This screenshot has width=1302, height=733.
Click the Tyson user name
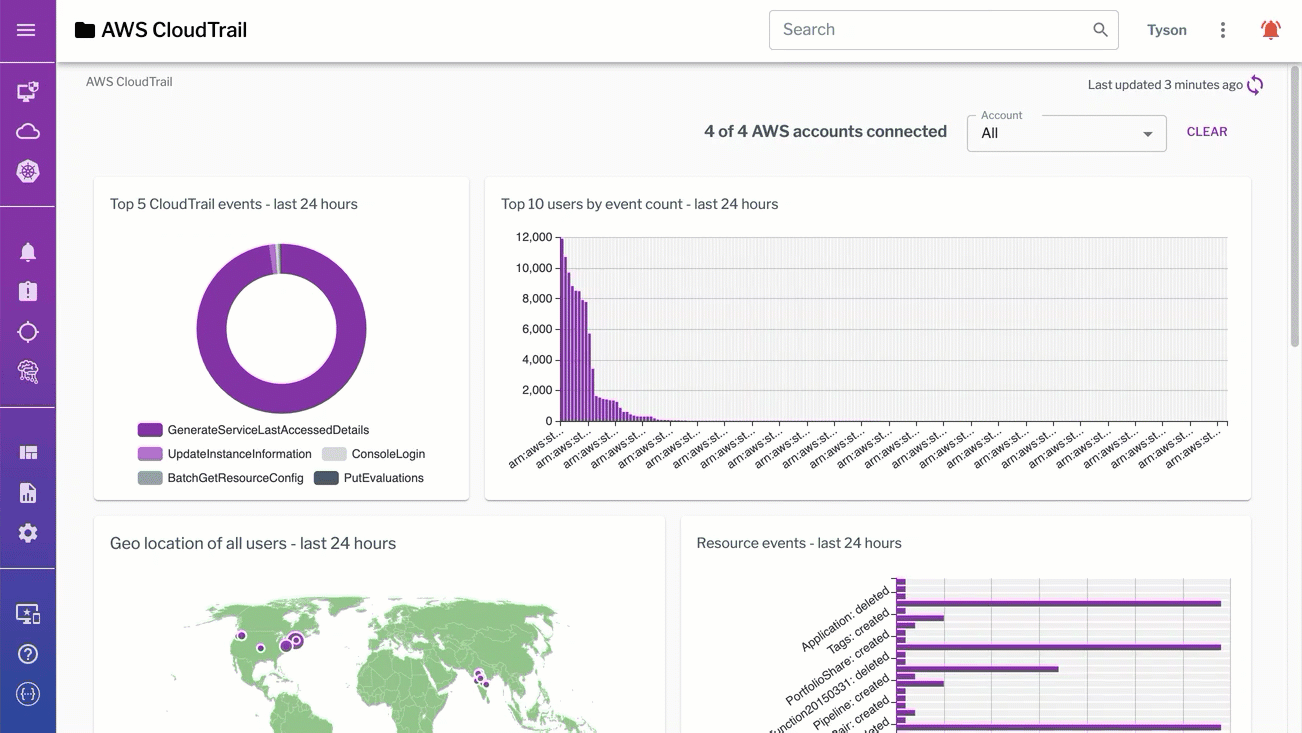pos(1166,30)
